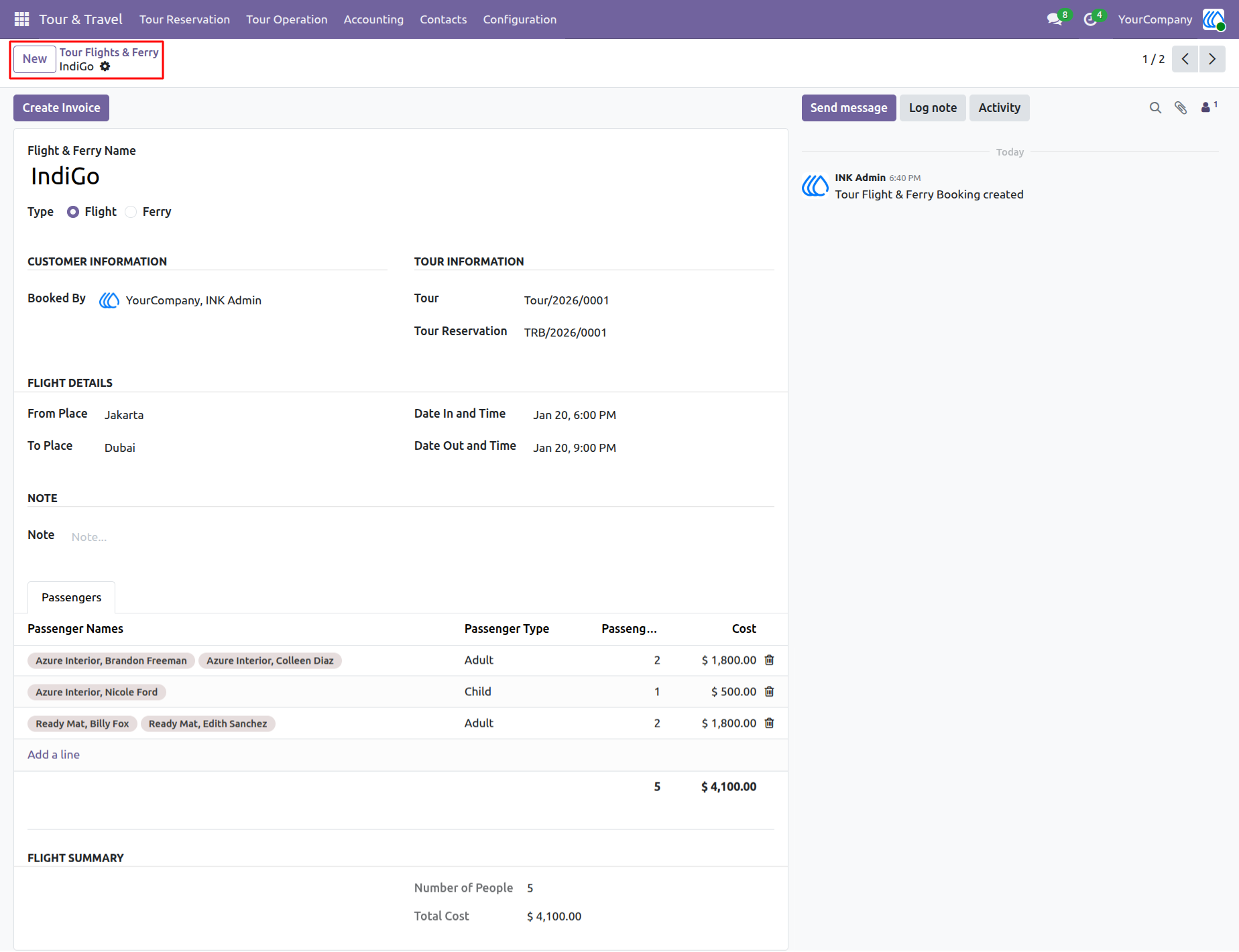Click the New record button
1239x952 pixels.
35,59
